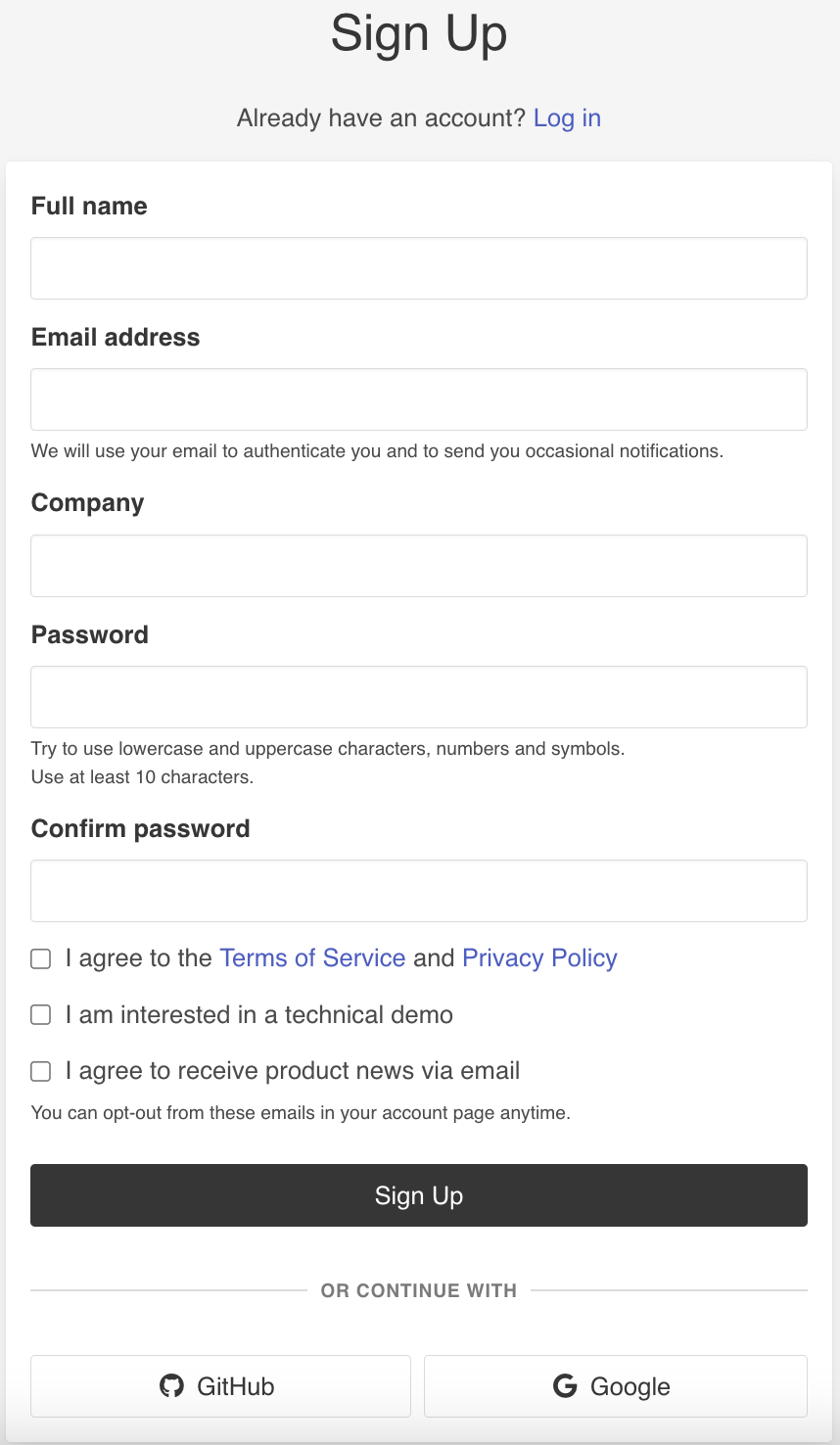Click the "Full name" field label
This screenshot has width=840, height=1445.
coord(89,207)
